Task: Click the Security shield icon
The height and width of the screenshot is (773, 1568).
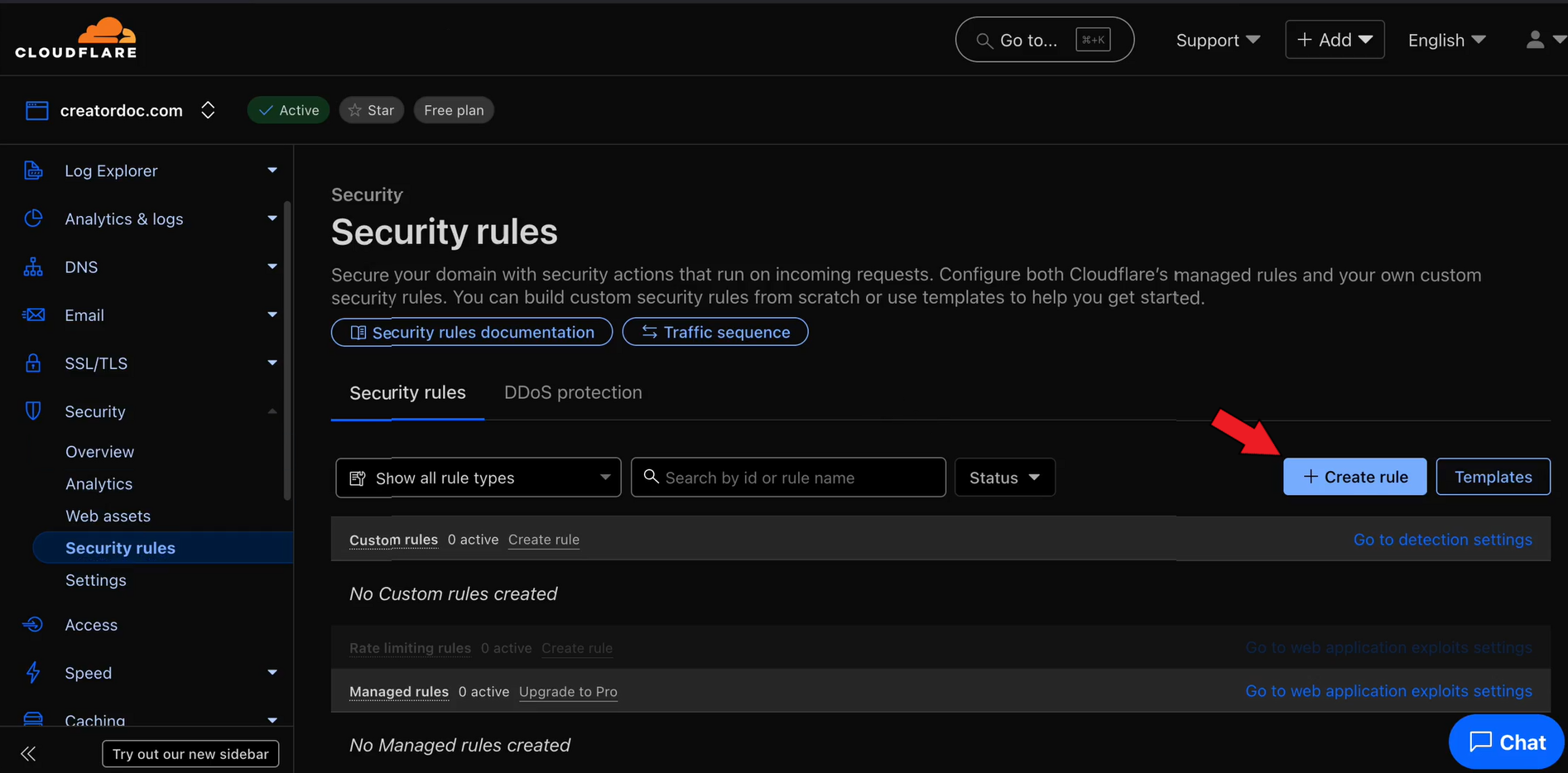Action: click(33, 411)
